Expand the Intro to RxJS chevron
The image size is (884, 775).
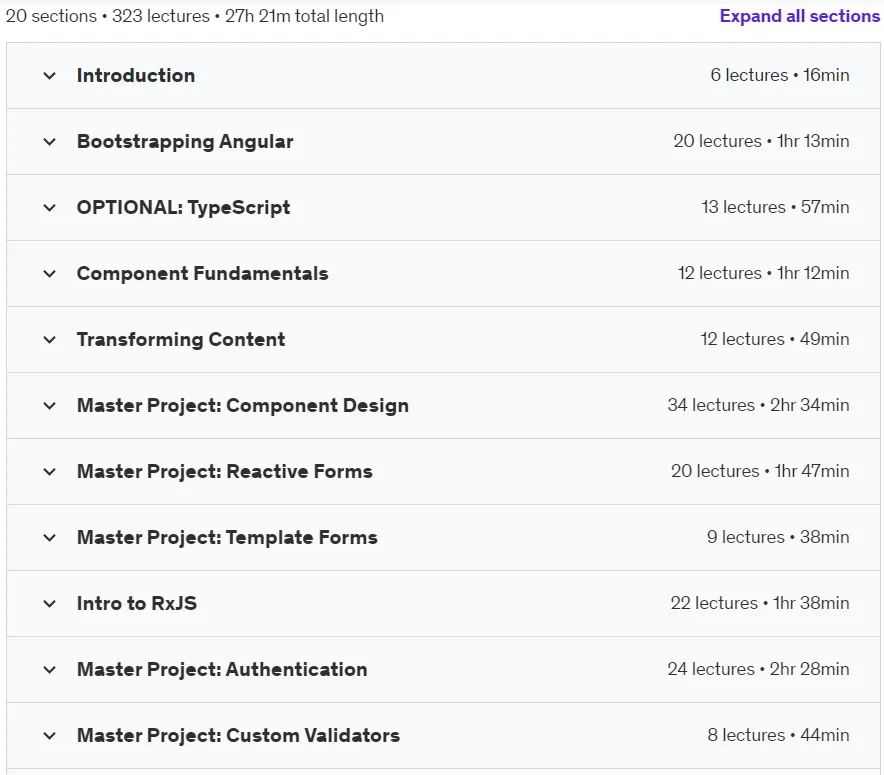pos(50,603)
